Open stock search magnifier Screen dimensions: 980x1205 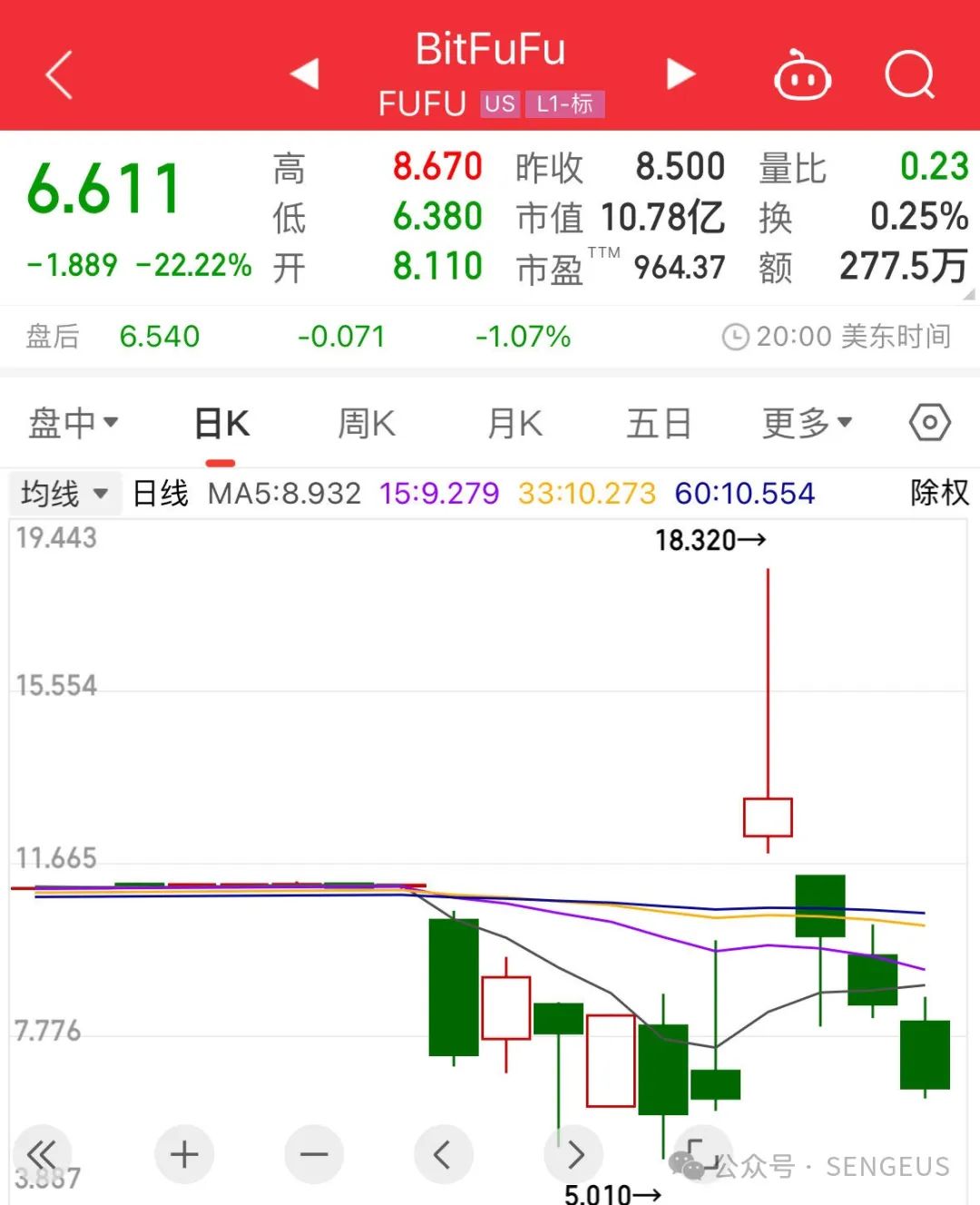[x=910, y=74]
